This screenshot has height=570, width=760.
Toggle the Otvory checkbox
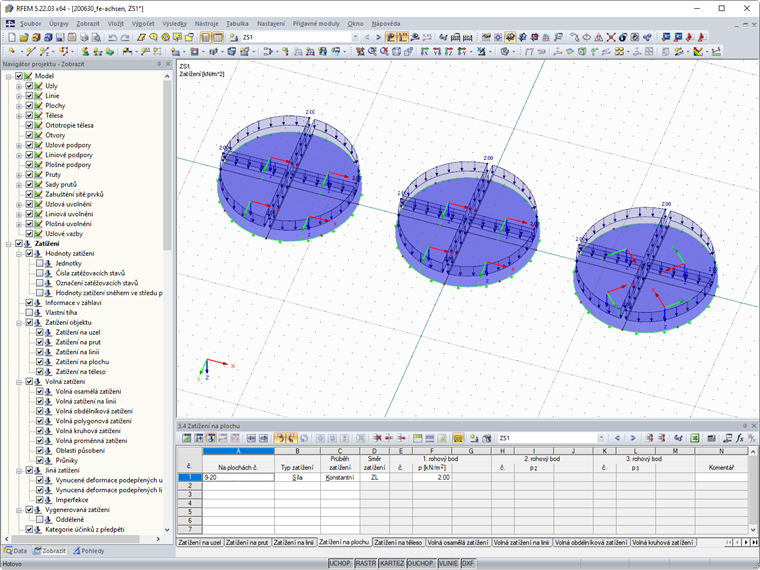(29, 135)
